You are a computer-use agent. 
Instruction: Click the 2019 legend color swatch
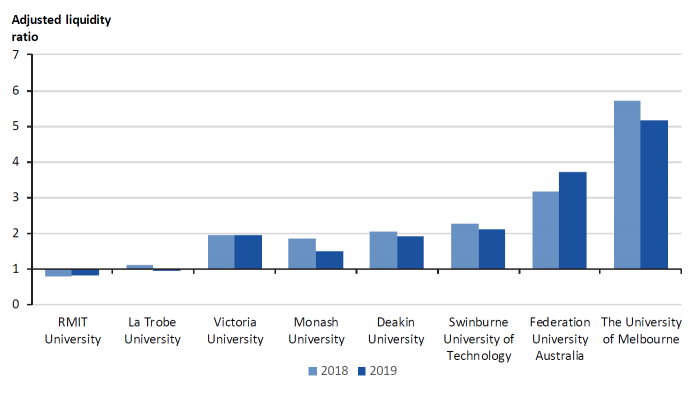pos(362,371)
